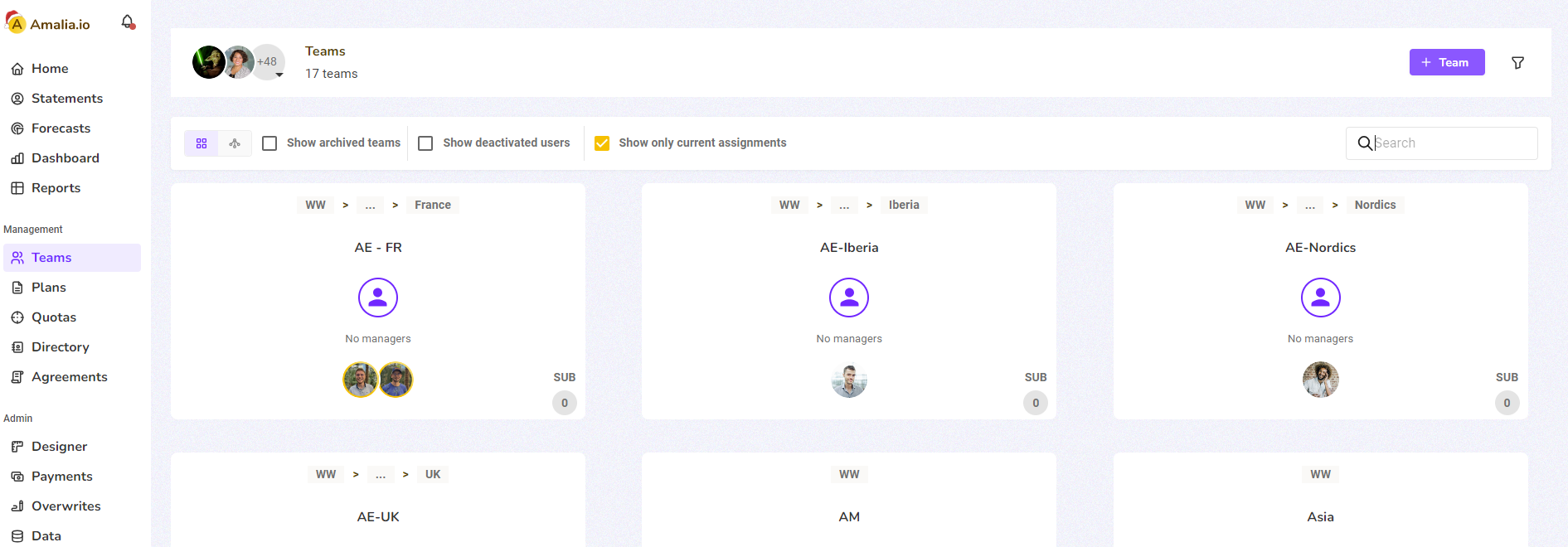This screenshot has height=547, width=1568.
Task: Expand ellipsis breadcrumb on AE-UK card
Action: coord(381,474)
